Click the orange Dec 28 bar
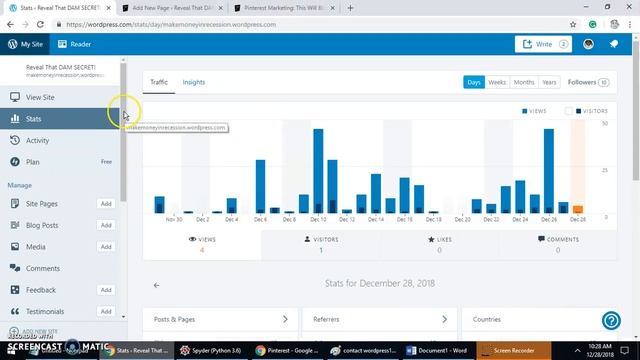640x360 pixels. click(x=578, y=209)
